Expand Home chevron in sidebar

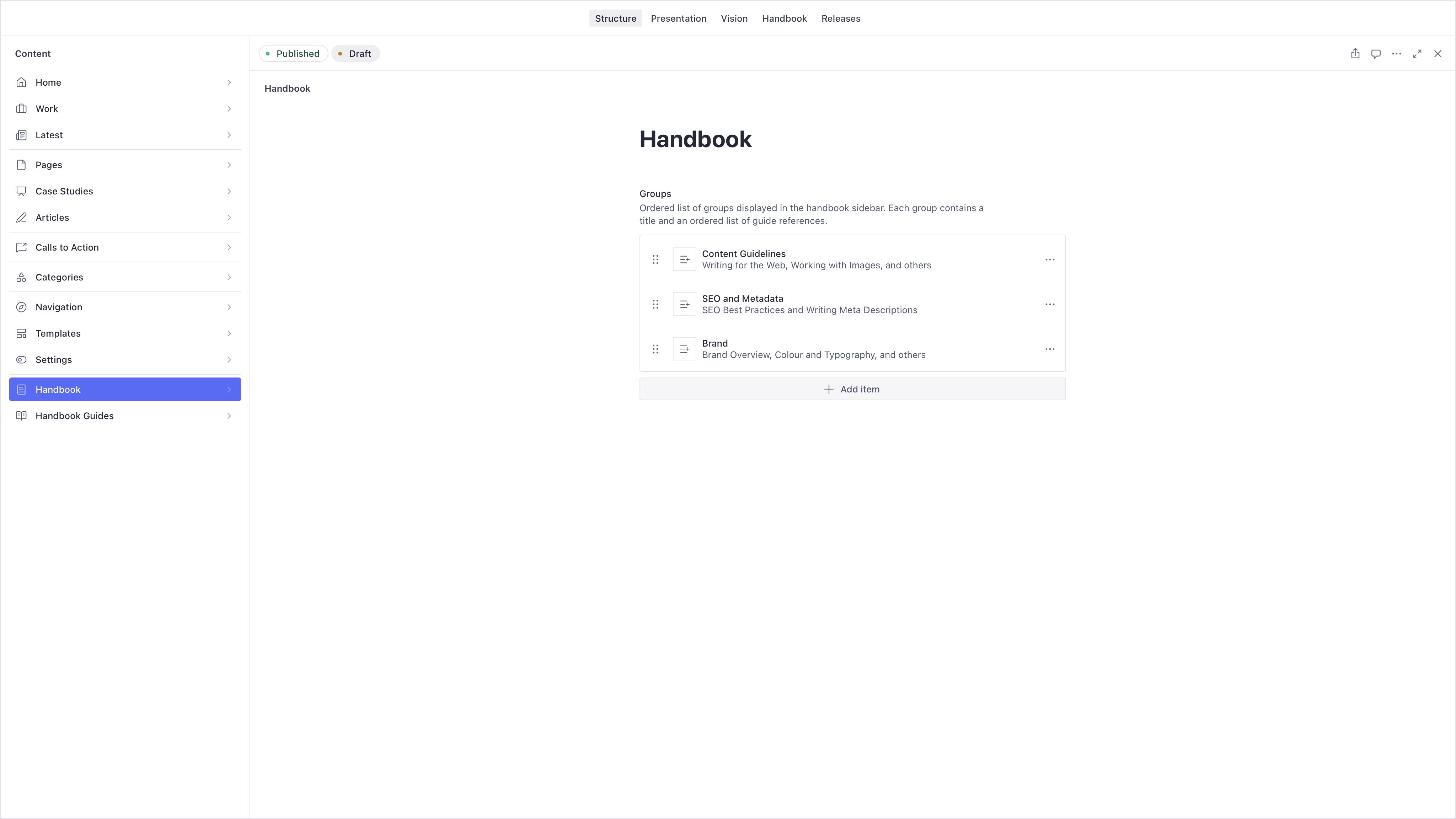pos(229,82)
